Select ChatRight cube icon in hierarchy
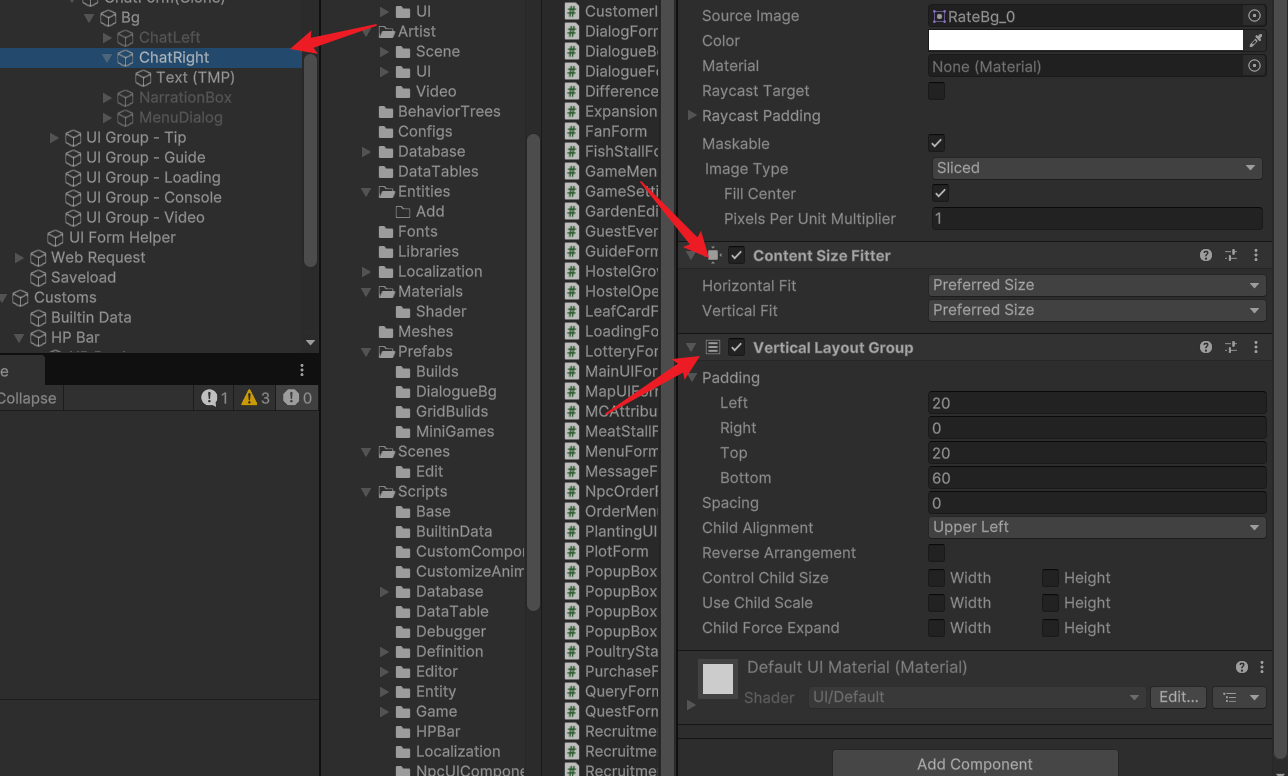The height and width of the screenshot is (776, 1288). 126,58
